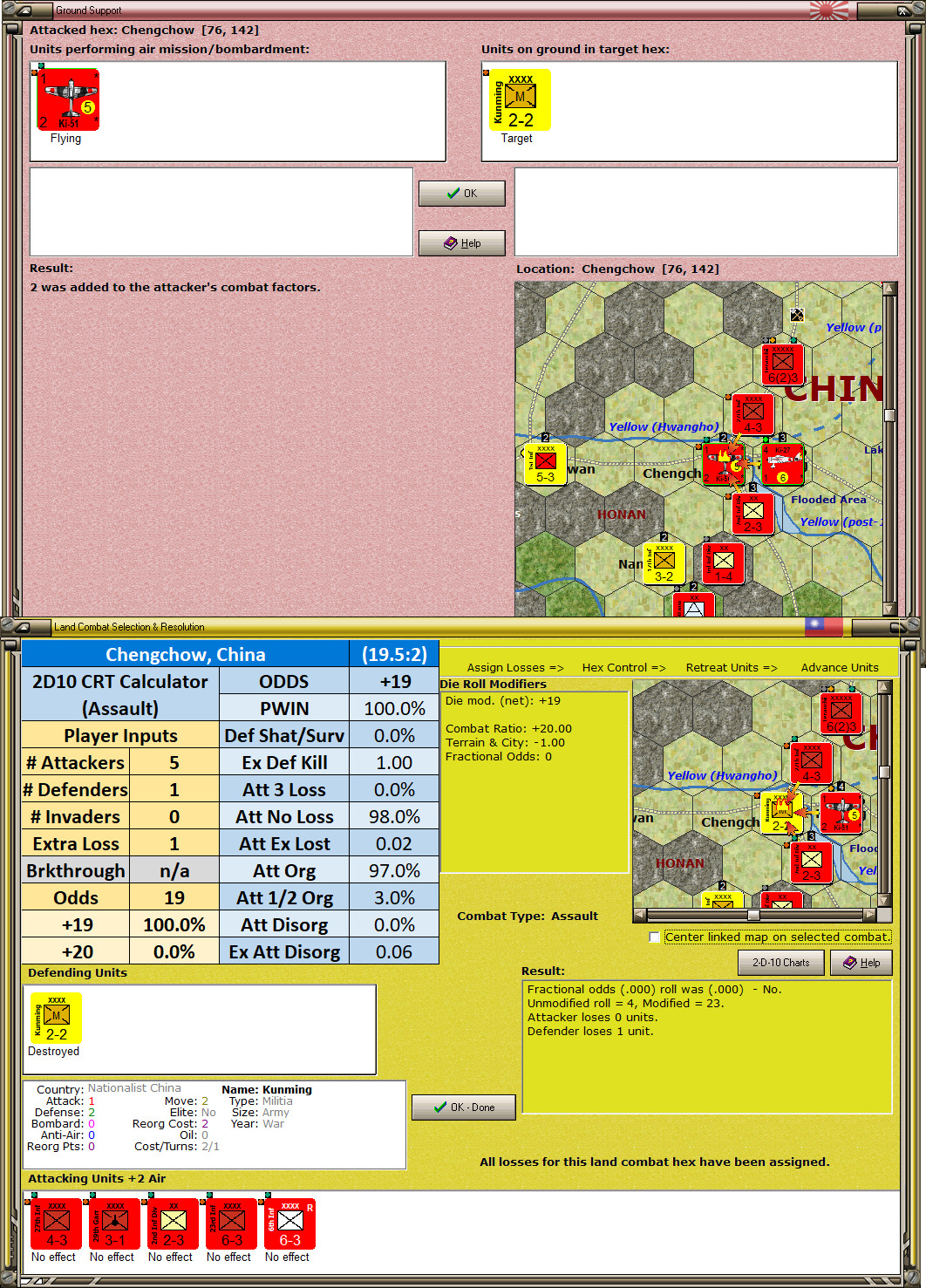926x1288 pixels.
Task: Click 'Combat Ratio: +20.00' text
Action: (x=508, y=729)
